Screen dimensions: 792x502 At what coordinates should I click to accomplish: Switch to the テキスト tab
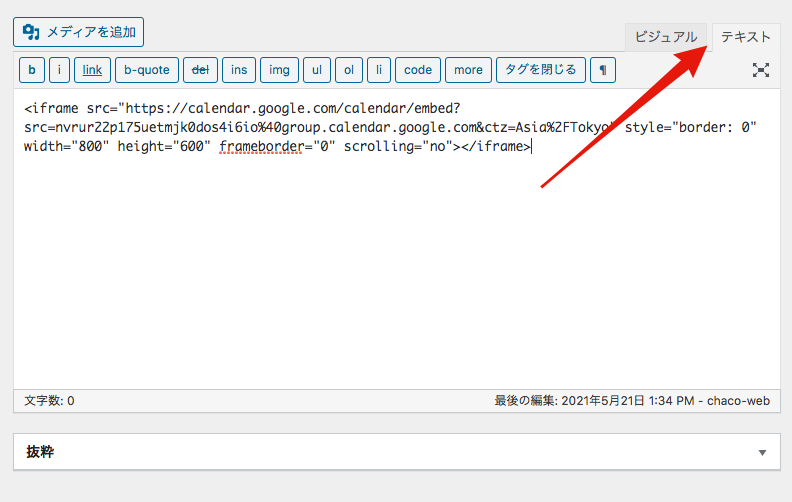coord(746,37)
